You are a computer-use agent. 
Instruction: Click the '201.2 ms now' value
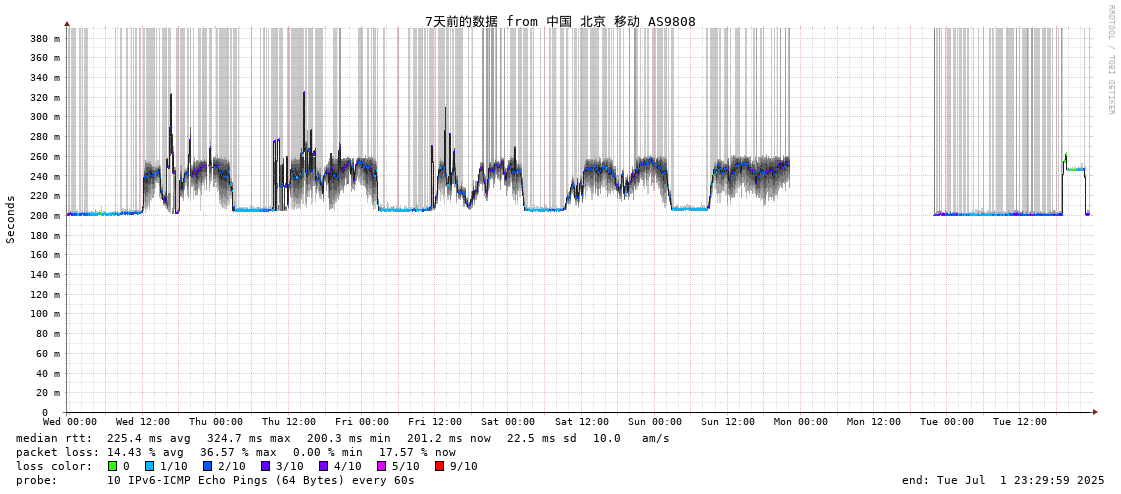pyautogui.click(x=450, y=438)
